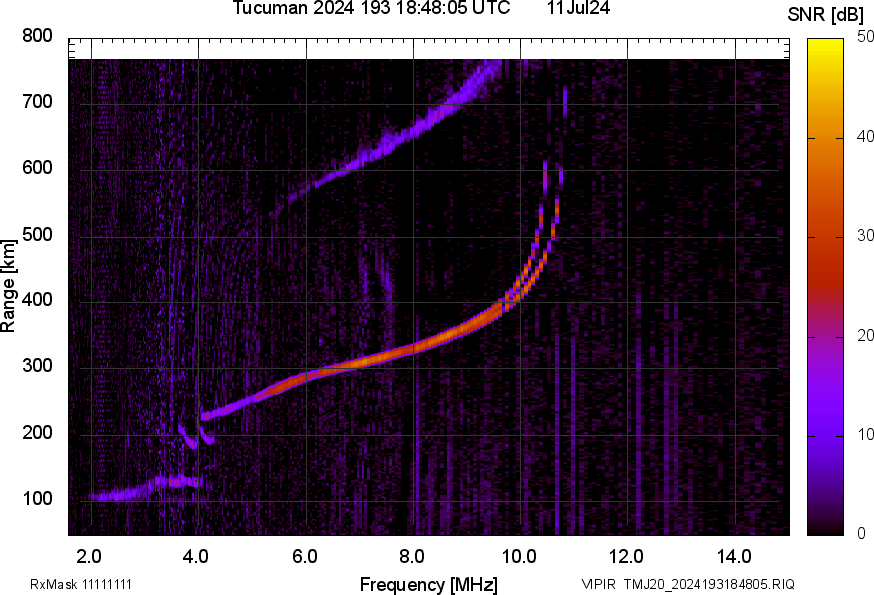The width and height of the screenshot is (874, 595).
Task: Click the colorbar tick label '30'
Action: (x=865, y=235)
